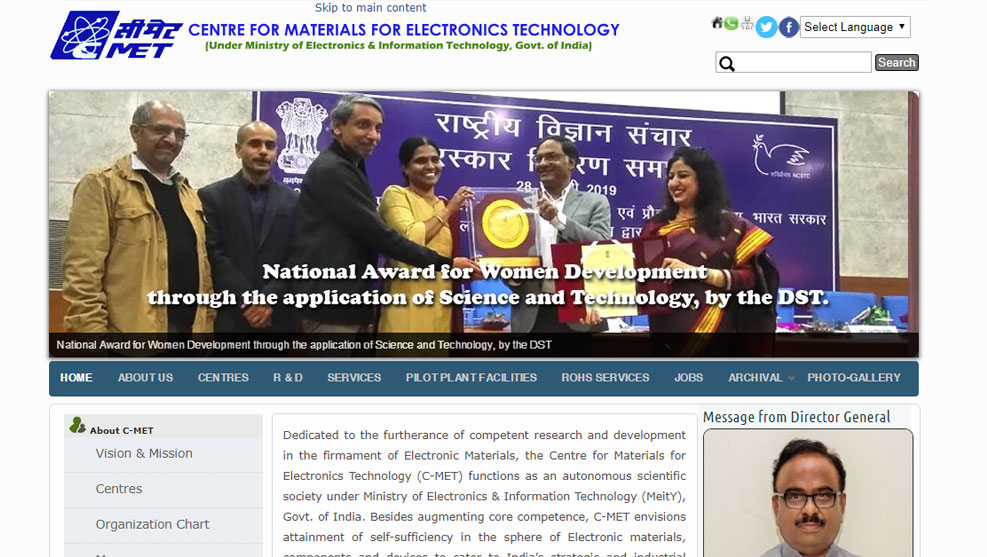Open the sitemap icon
The height and width of the screenshot is (557, 987).
pyautogui.click(x=746, y=23)
